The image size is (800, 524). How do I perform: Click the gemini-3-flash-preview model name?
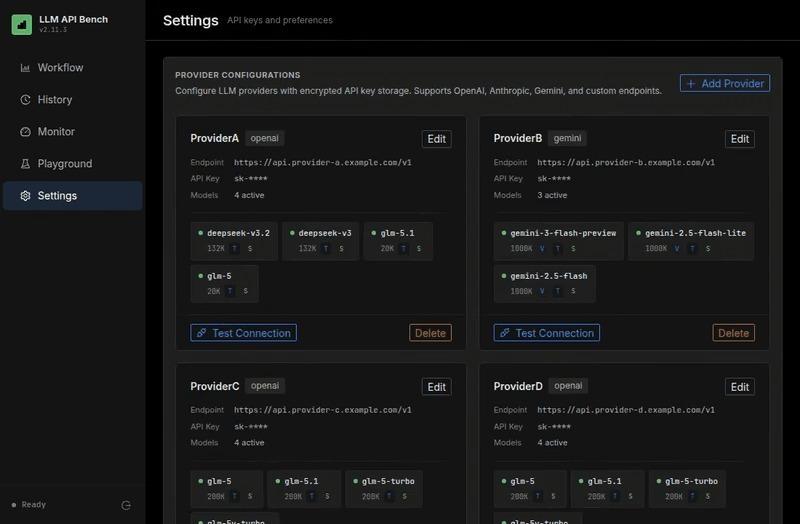[x=563, y=233]
